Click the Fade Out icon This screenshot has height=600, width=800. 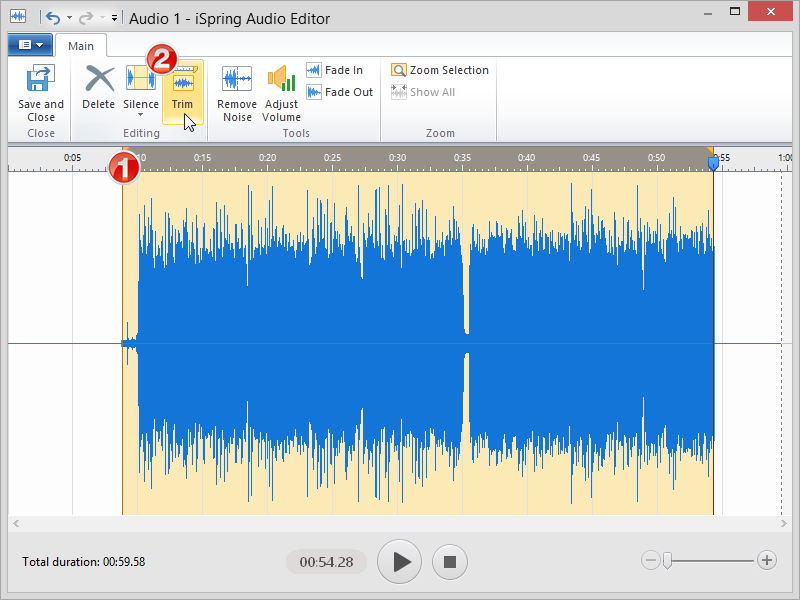pos(314,92)
